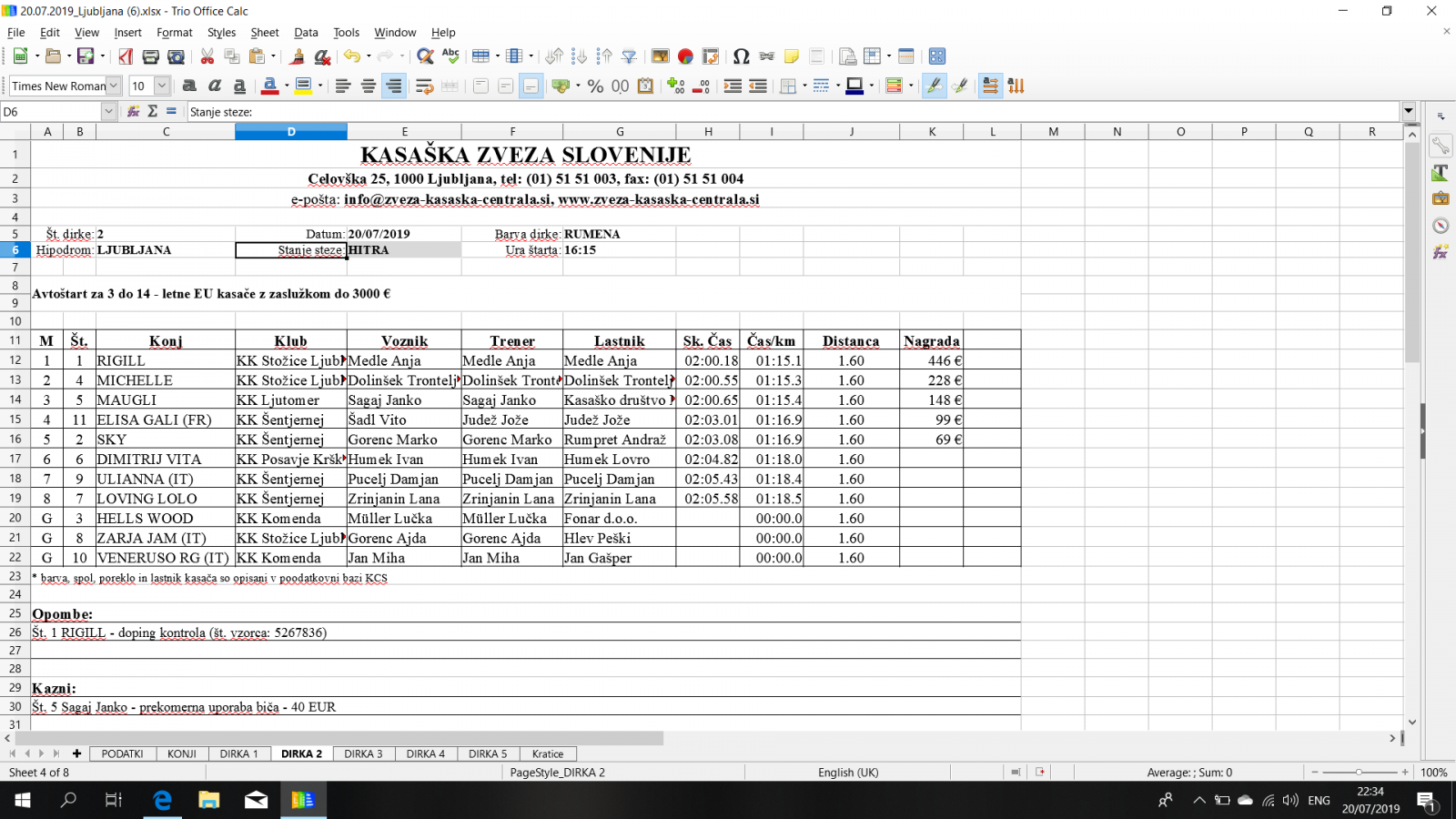1456x819 pixels.
Task: Click the Insert Chart icon
Action: [685, 56]
